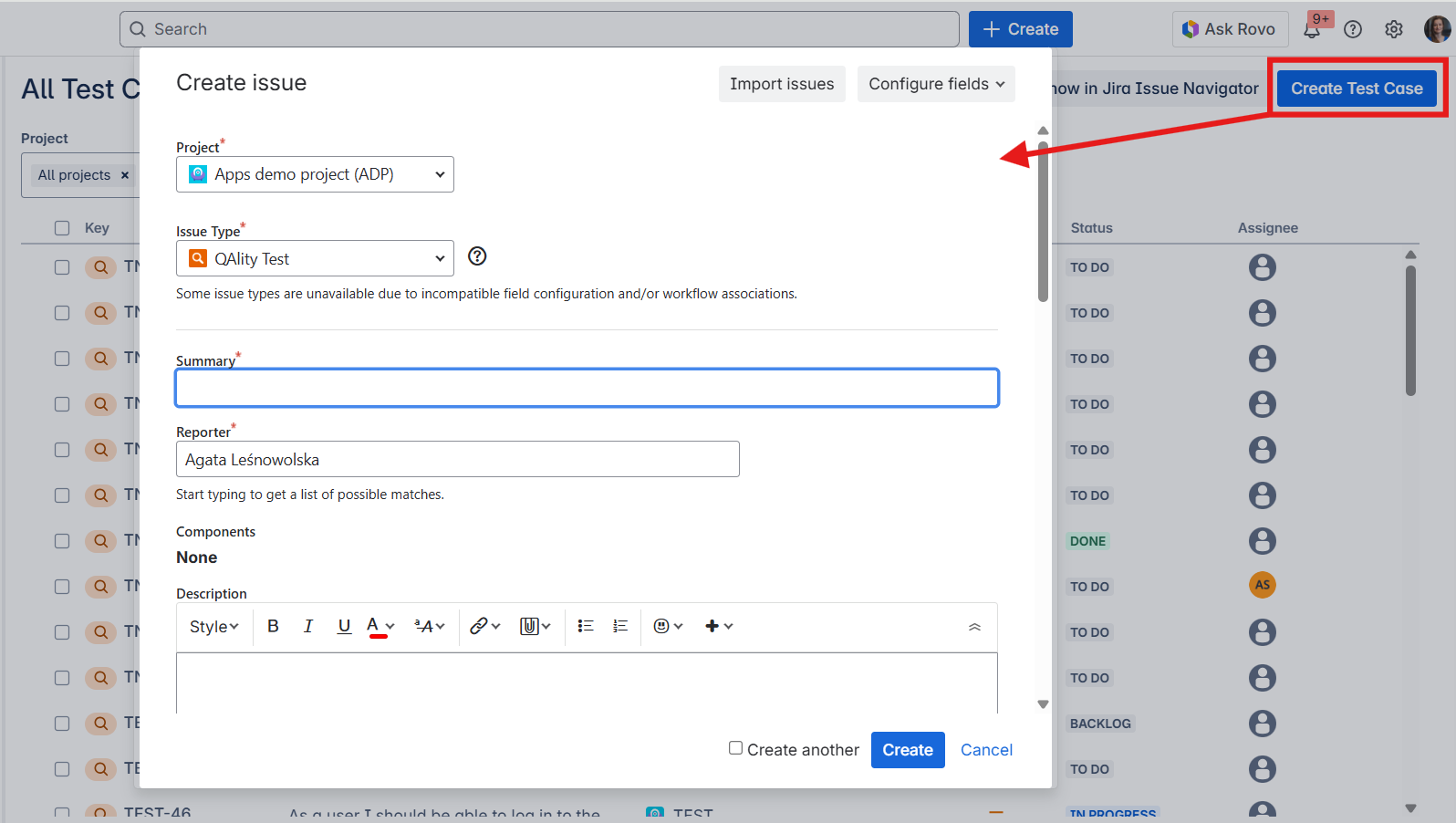The height and width of the screenshot is (823, 1456).
Task: Click the Rovo logo icon
Action: pos(1191,29)
